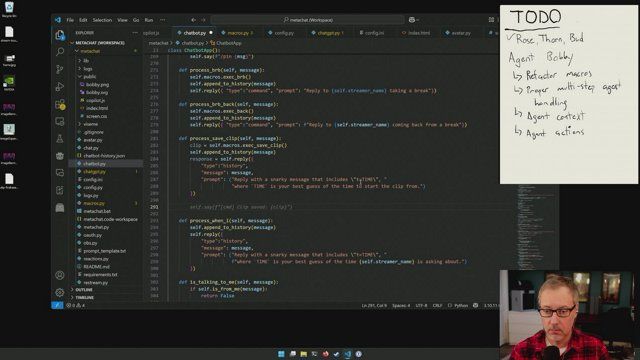Open Explorer views and more actions ellipsis
The height and width of the screenshot is (360, 640).
point(135,33)
